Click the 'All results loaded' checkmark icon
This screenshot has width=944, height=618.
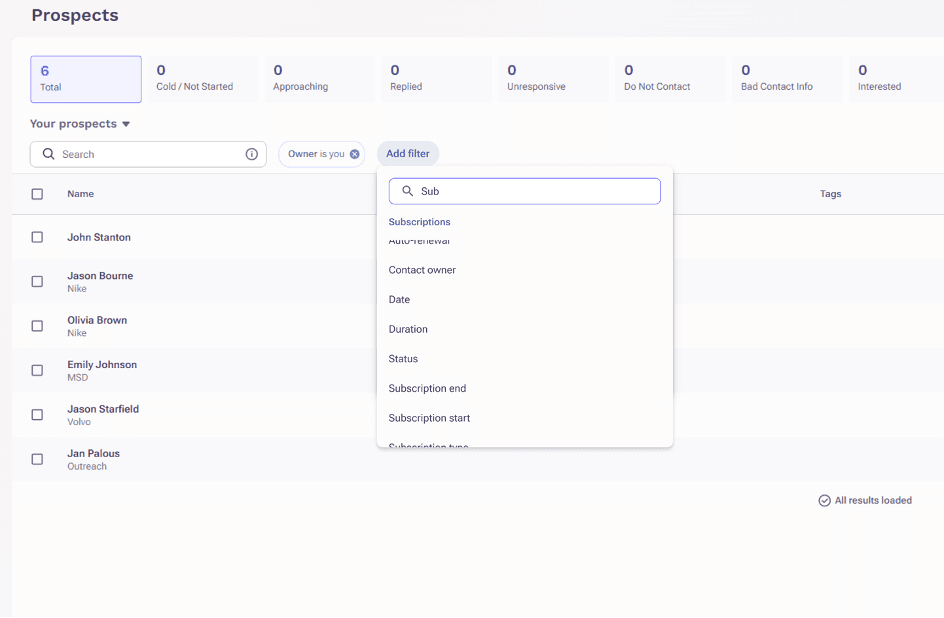[x=824, y=500]
